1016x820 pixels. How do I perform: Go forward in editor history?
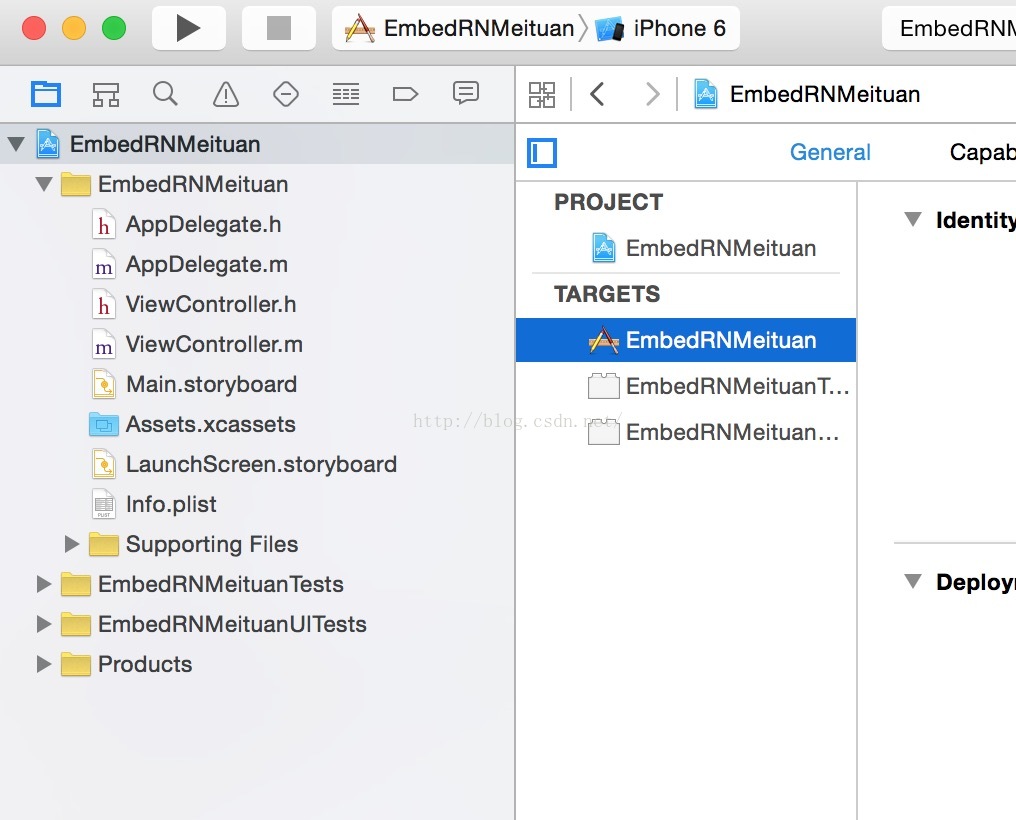click(652, 95)
